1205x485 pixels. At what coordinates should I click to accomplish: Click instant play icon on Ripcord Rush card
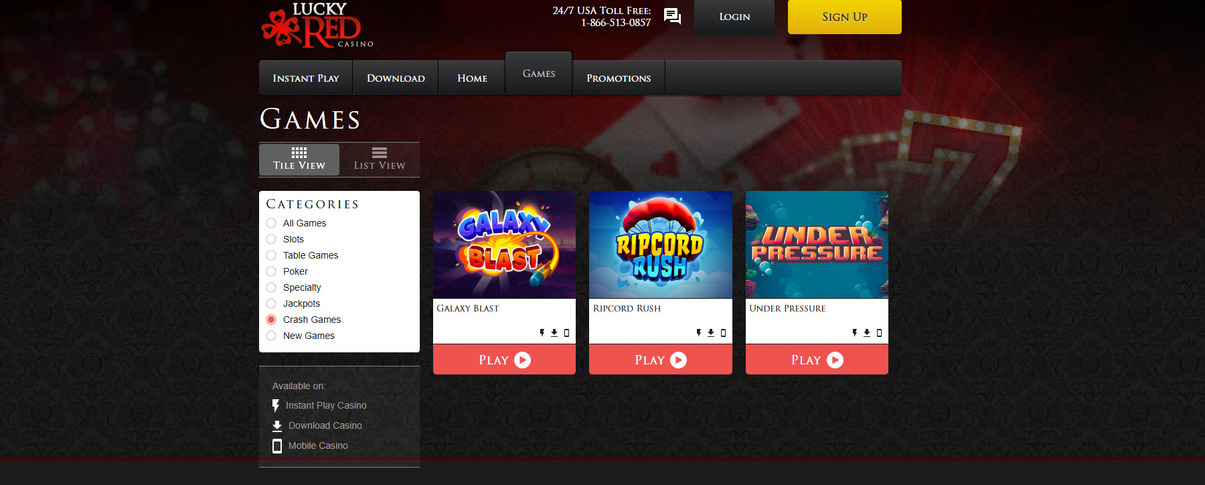coord(699,333)
